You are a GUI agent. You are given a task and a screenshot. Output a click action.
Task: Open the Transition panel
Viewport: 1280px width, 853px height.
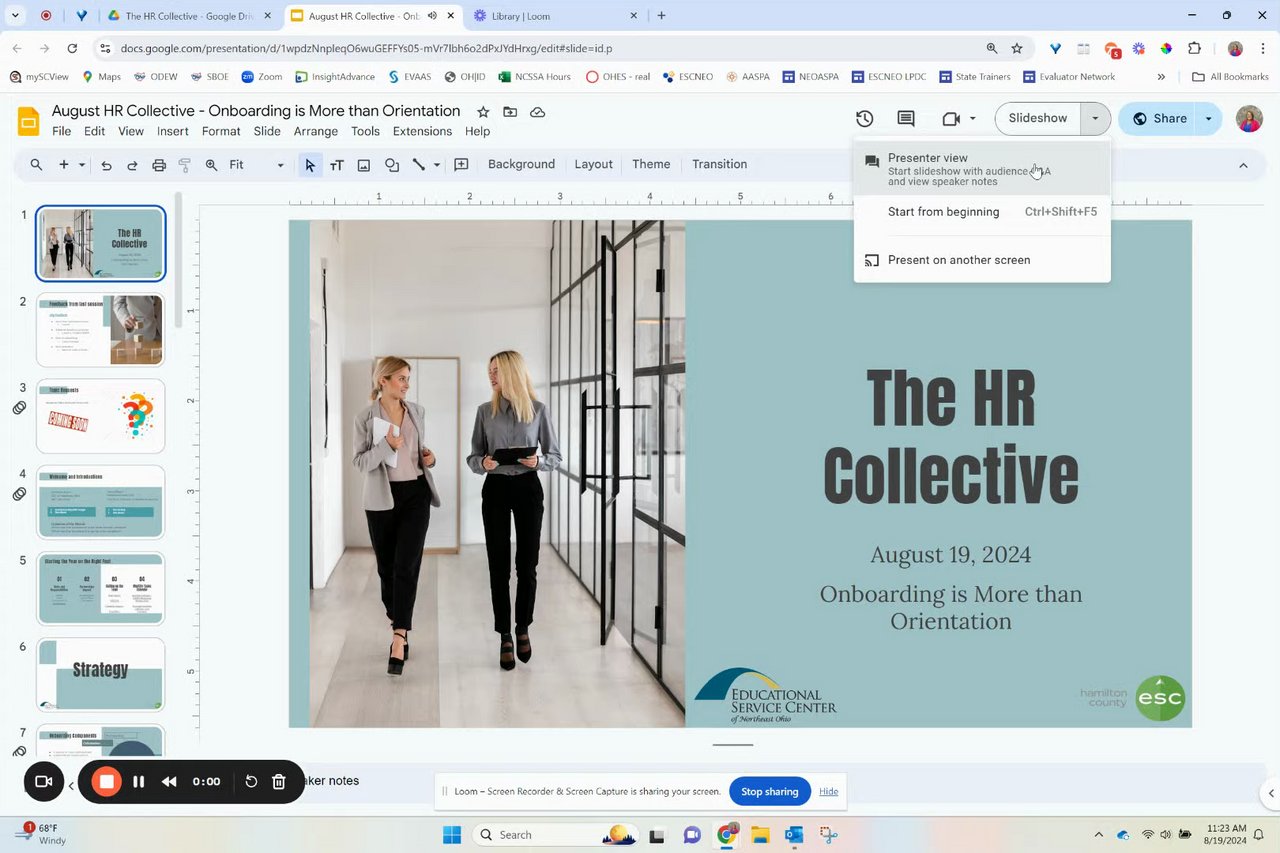[x=719, y=164]
